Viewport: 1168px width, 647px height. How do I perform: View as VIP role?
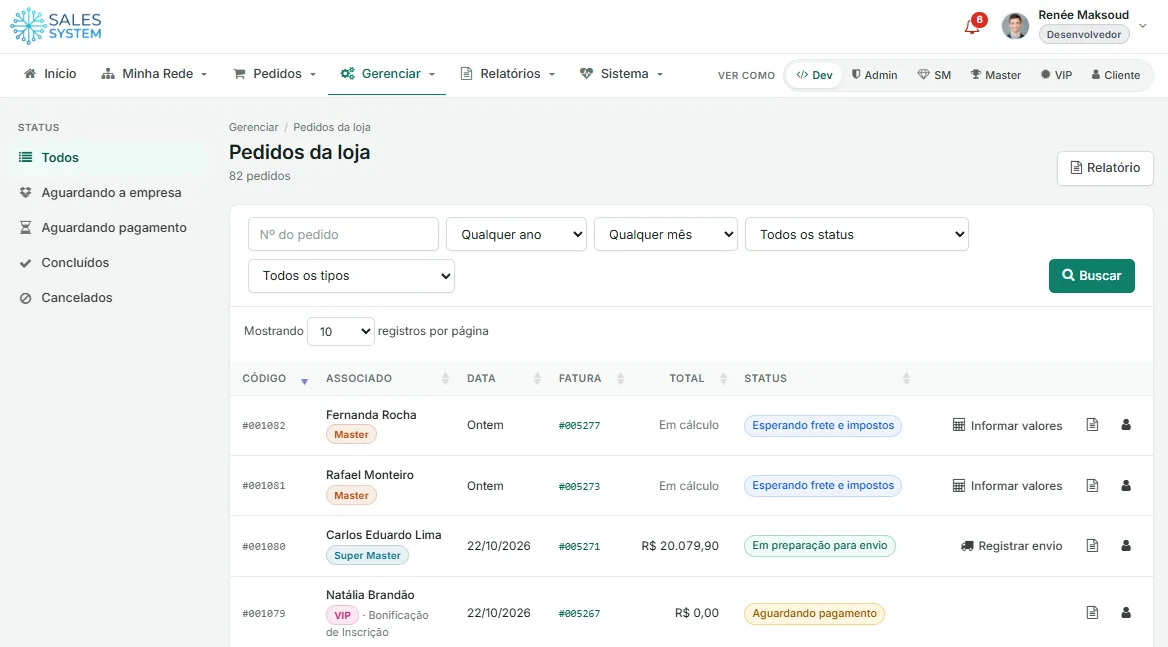tap(1056, 75)
